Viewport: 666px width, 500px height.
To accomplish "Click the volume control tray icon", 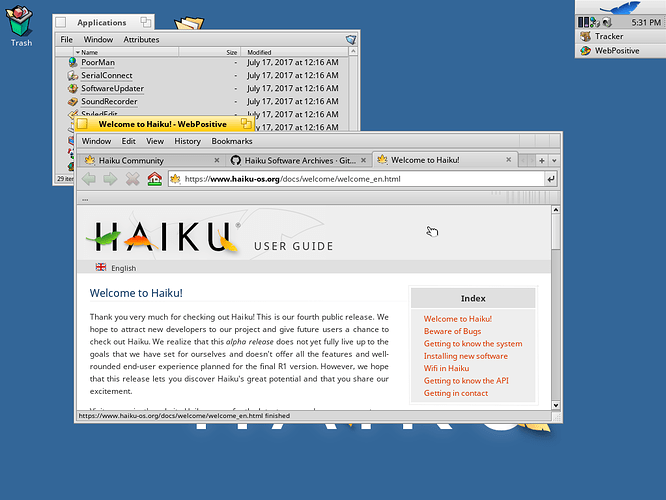I will pos(607,22).
